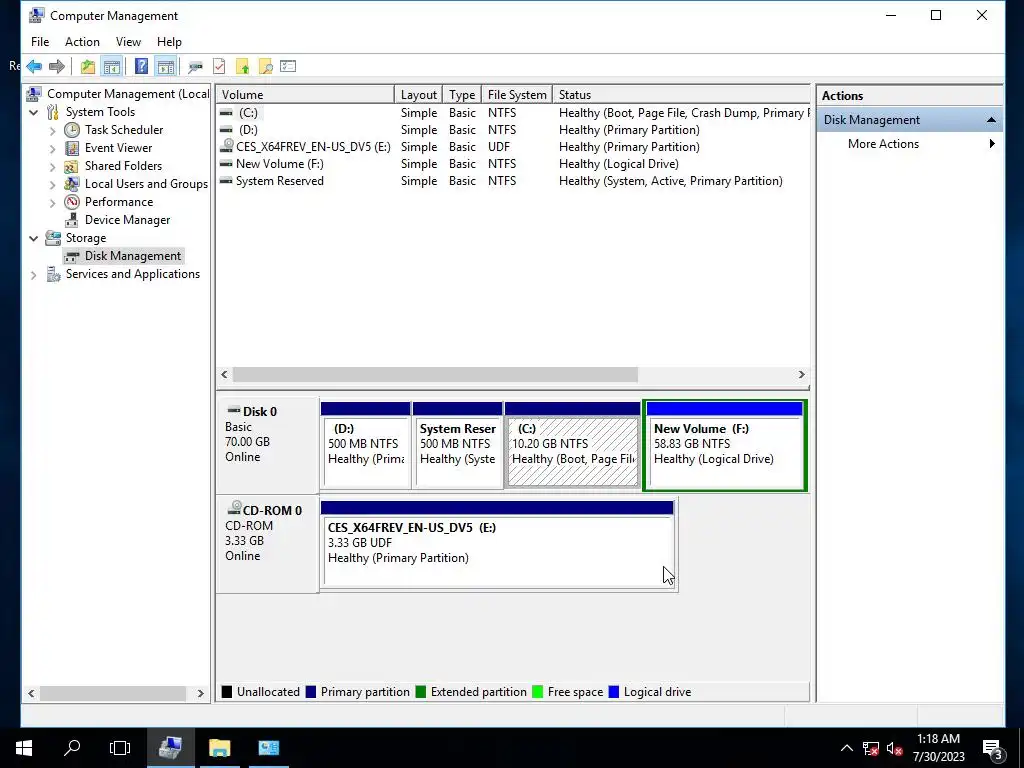Select the (D:) volume row in list

[x=513, y=130]
